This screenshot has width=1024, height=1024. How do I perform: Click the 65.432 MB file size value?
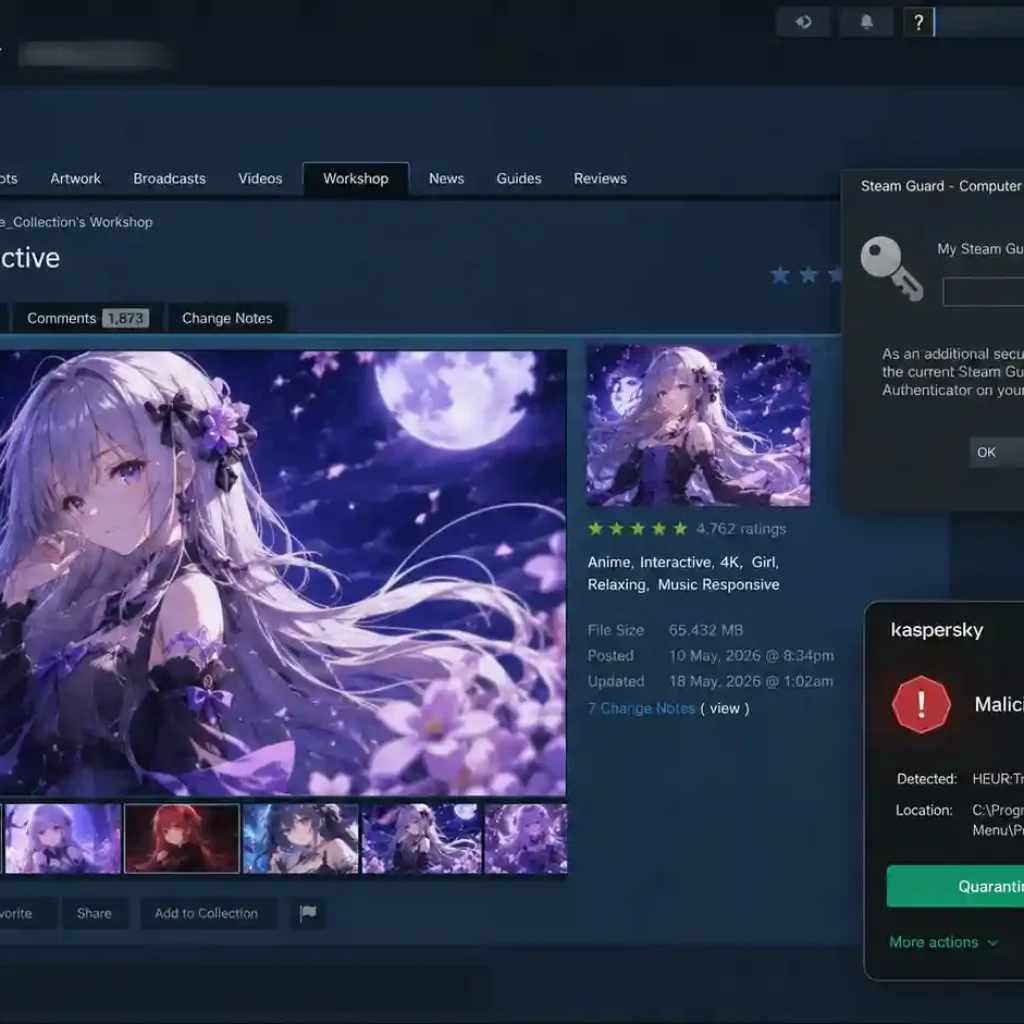tap(706, 630)
